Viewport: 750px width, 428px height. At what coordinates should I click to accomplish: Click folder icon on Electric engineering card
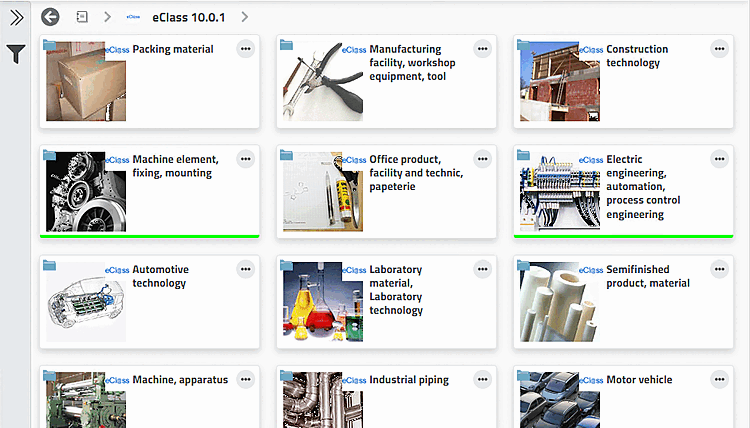coord(523,155)
